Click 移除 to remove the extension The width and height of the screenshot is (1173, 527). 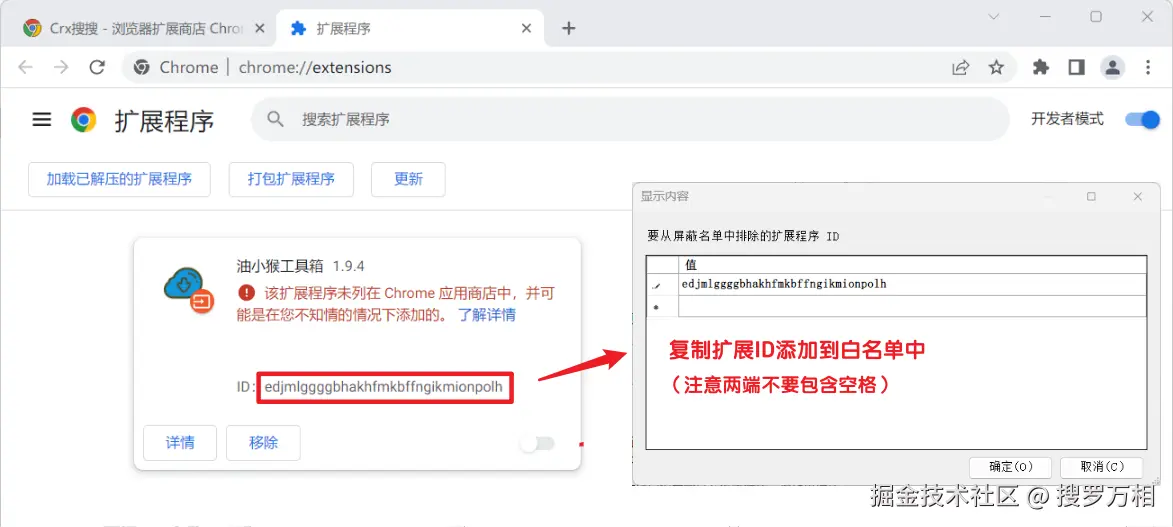263,442
